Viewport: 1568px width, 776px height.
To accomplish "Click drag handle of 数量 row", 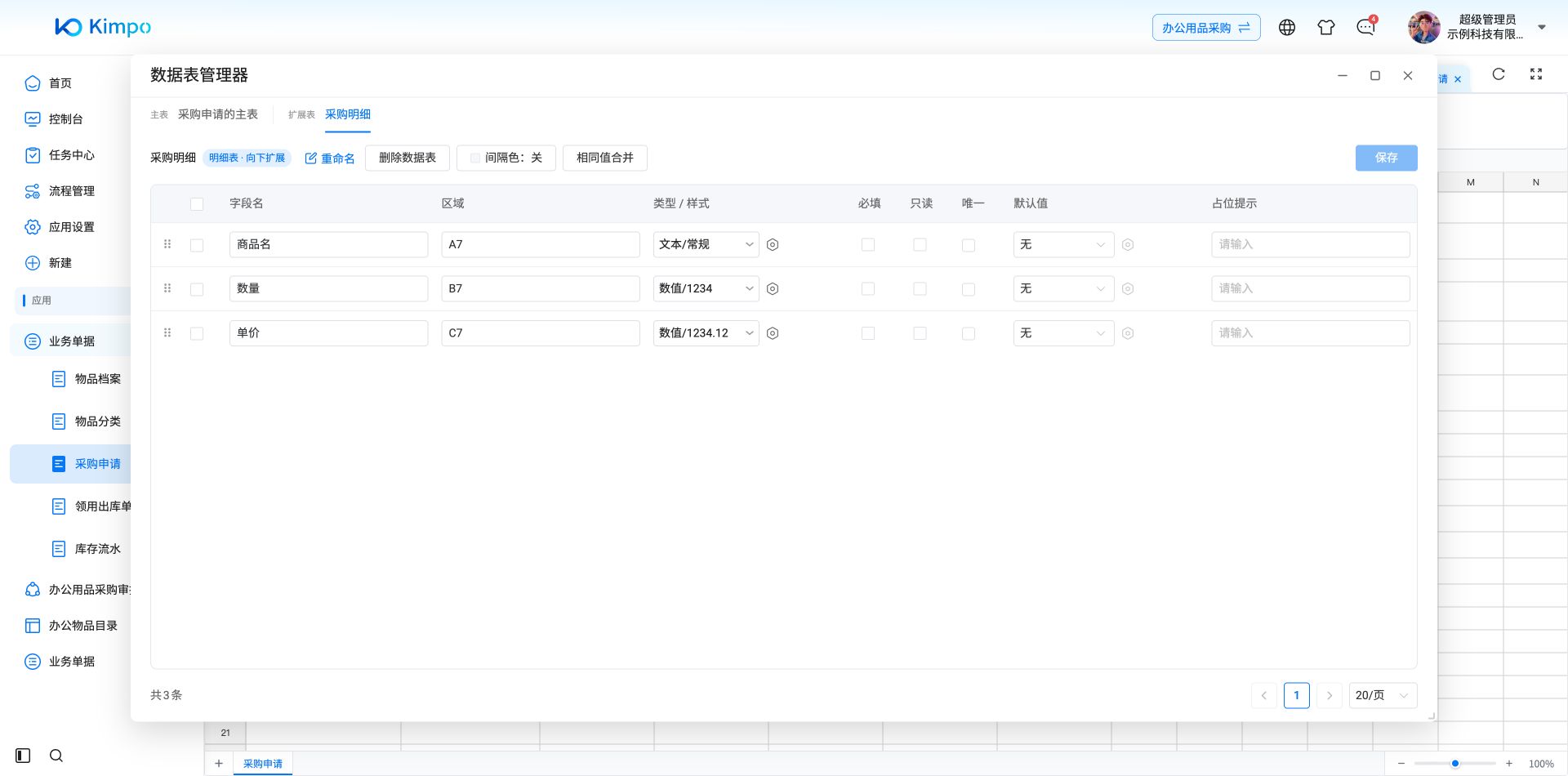I will [167, 288].
